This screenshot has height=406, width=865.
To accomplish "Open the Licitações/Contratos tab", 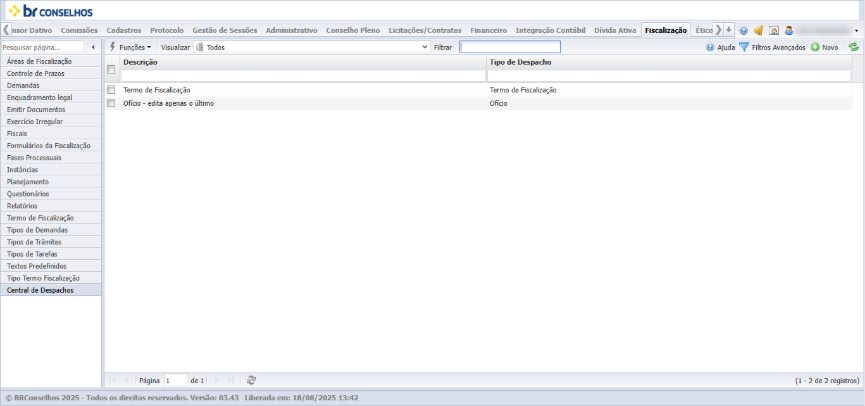I will (425, 30).
